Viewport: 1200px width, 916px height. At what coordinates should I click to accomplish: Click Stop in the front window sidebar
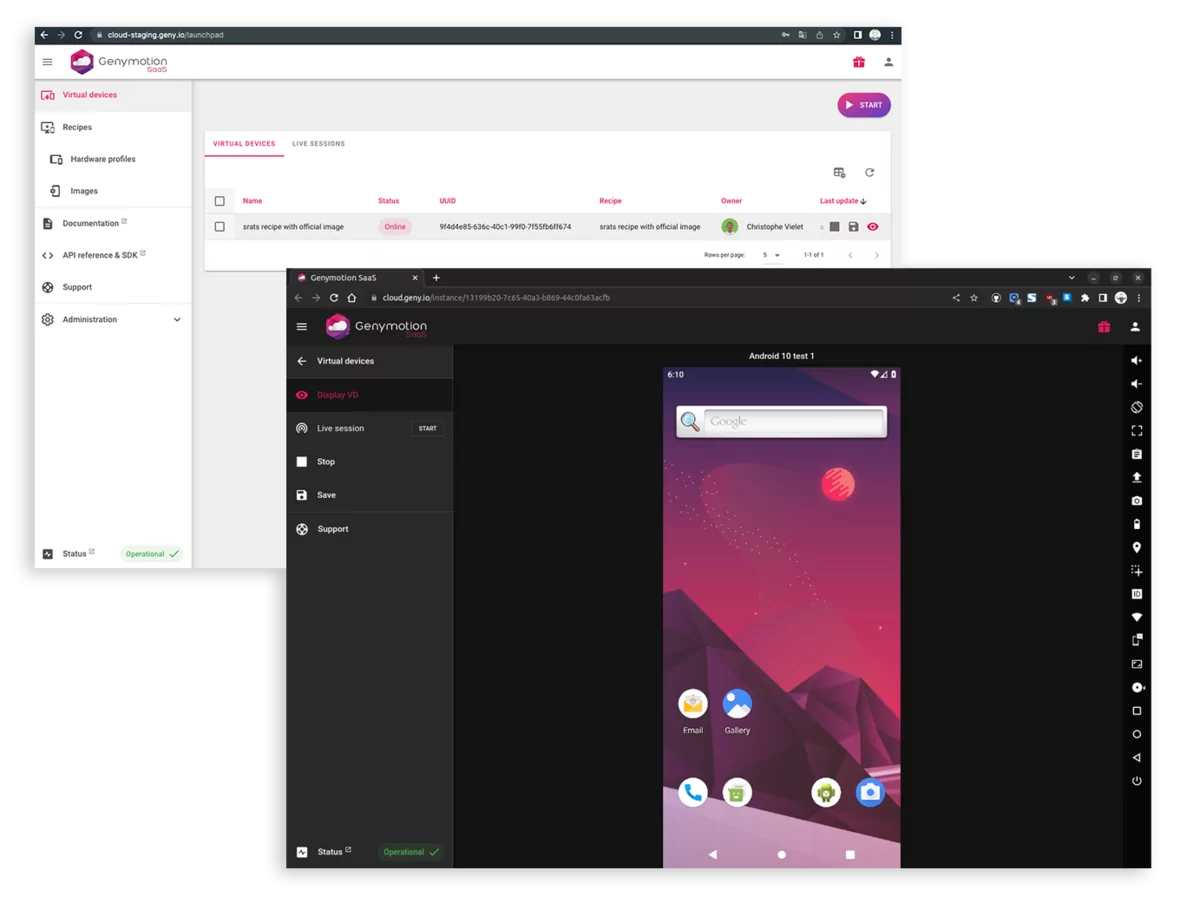(369, 462)
